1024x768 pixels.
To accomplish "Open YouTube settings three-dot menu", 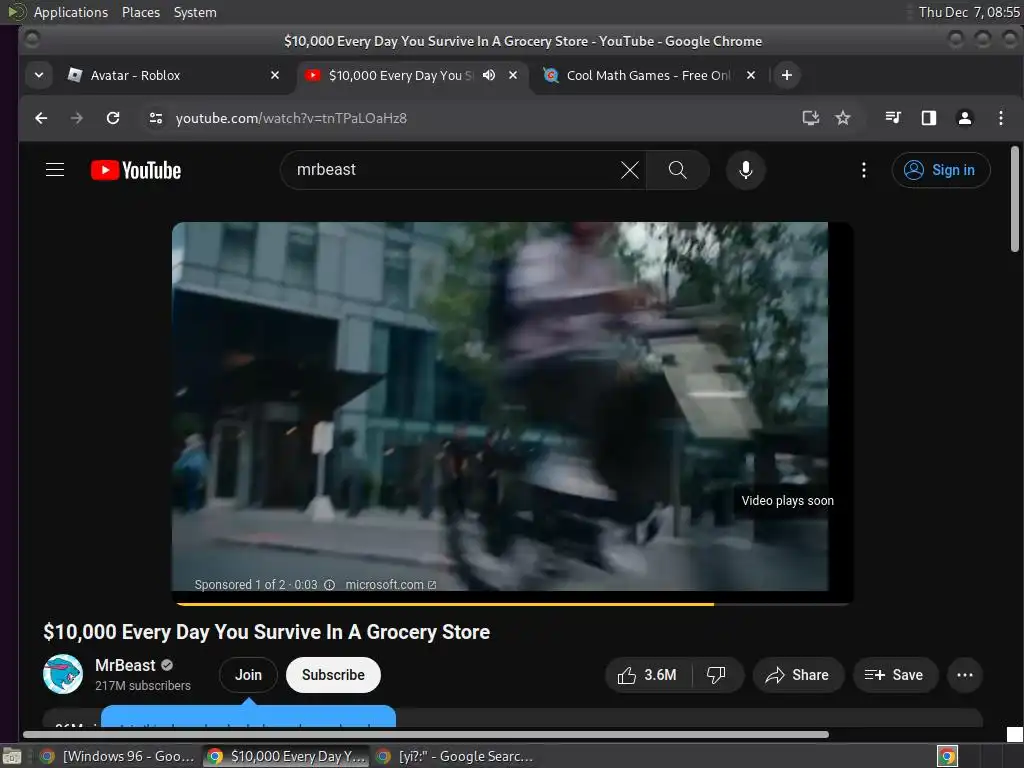I will tap(863, 170).
